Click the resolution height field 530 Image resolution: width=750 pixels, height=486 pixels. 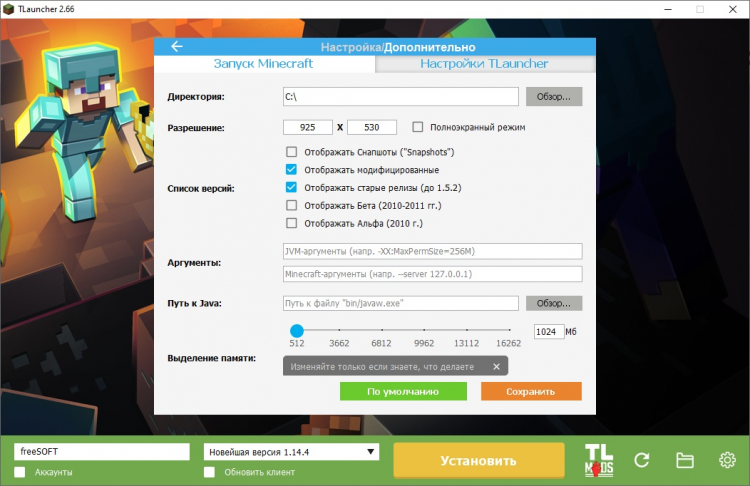click(x=372, y=127)
